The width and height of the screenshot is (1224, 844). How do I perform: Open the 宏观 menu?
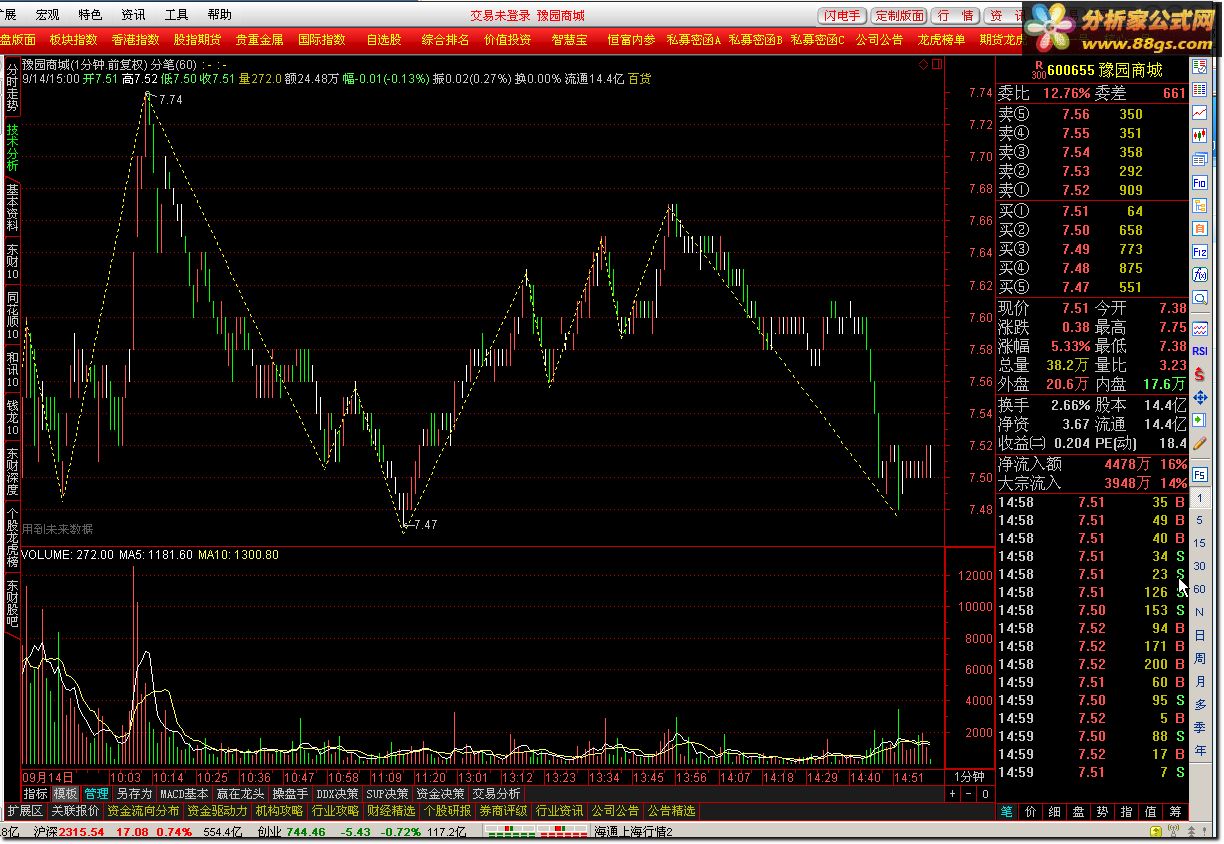coord(47,15)
